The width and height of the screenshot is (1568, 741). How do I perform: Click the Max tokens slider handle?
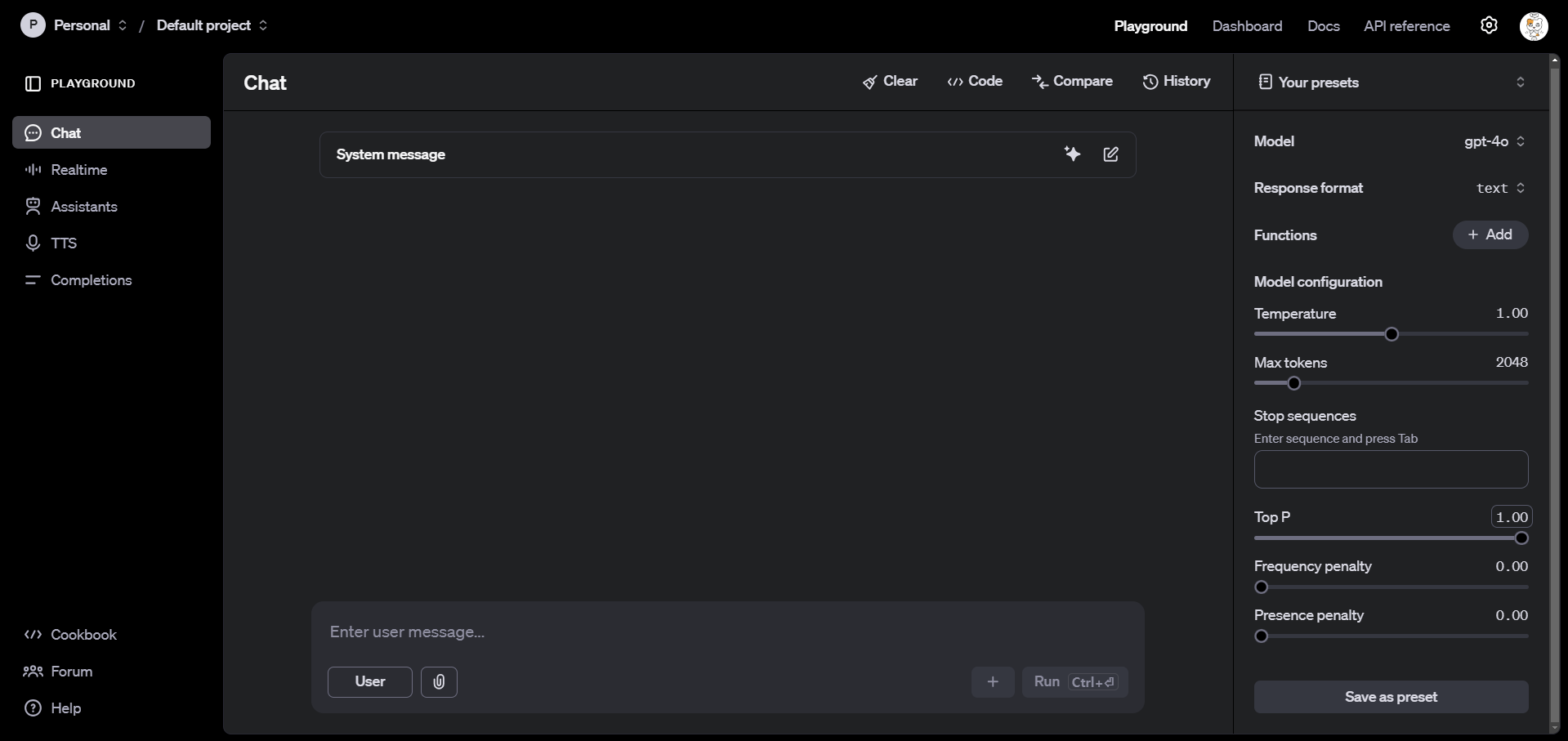(x=1293, y=383)
